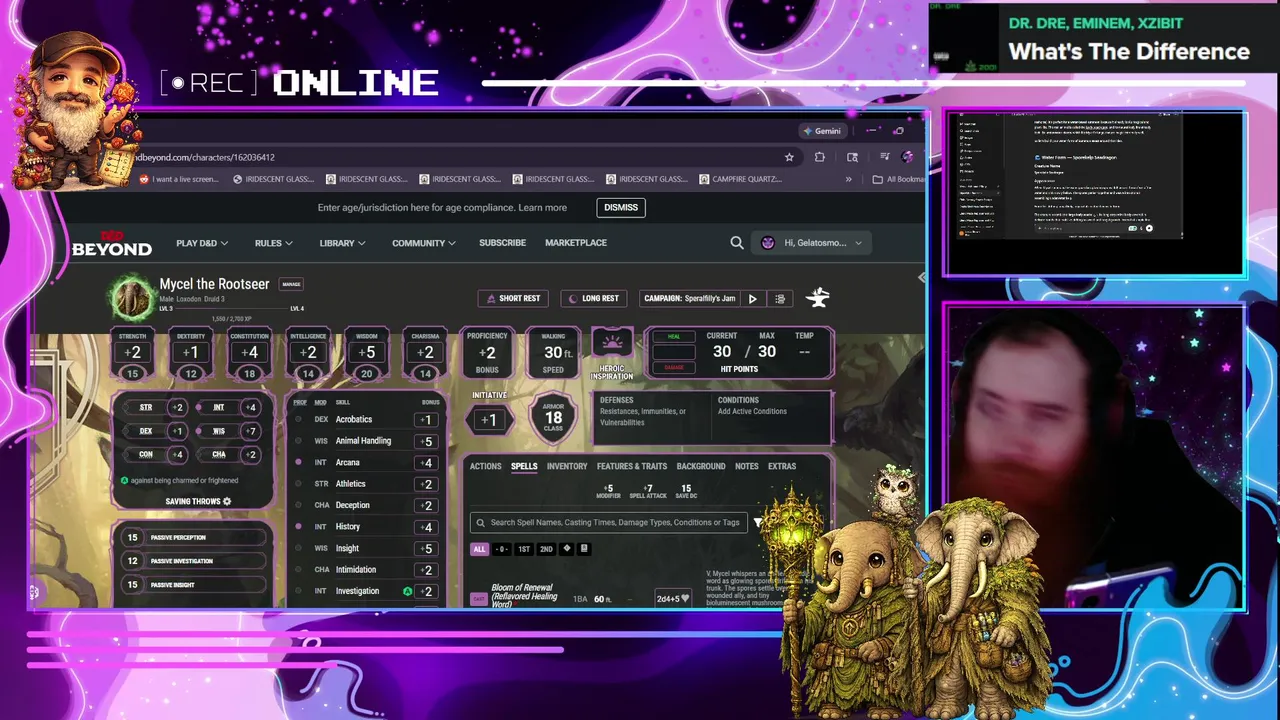
Task: Click the Insight proficiency dot
Action: 298,548
